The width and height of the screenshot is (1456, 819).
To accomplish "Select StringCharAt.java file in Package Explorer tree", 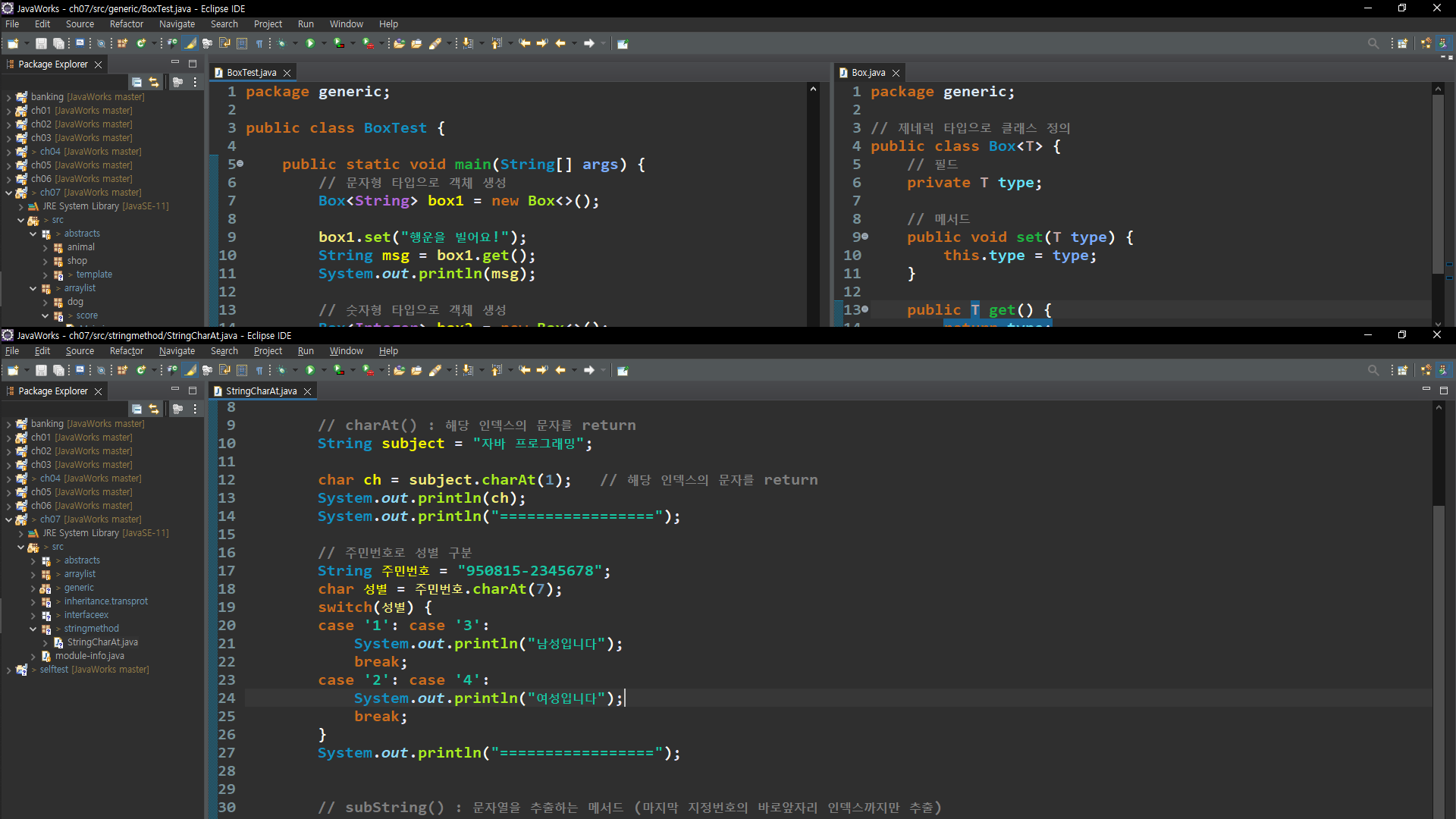I will 102,642.
